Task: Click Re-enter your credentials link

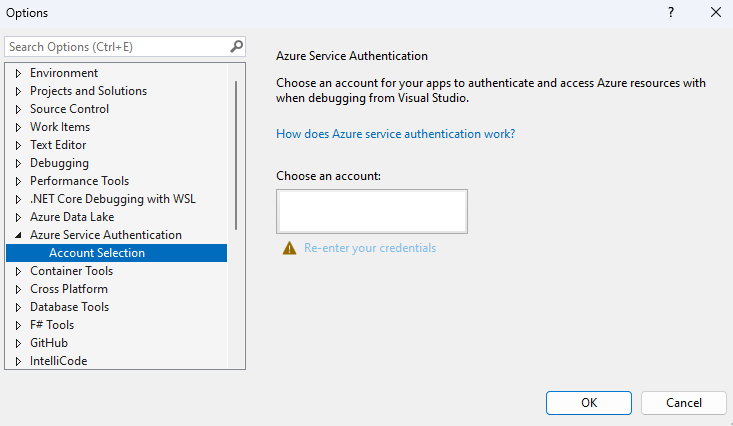Action: (370, 248)
